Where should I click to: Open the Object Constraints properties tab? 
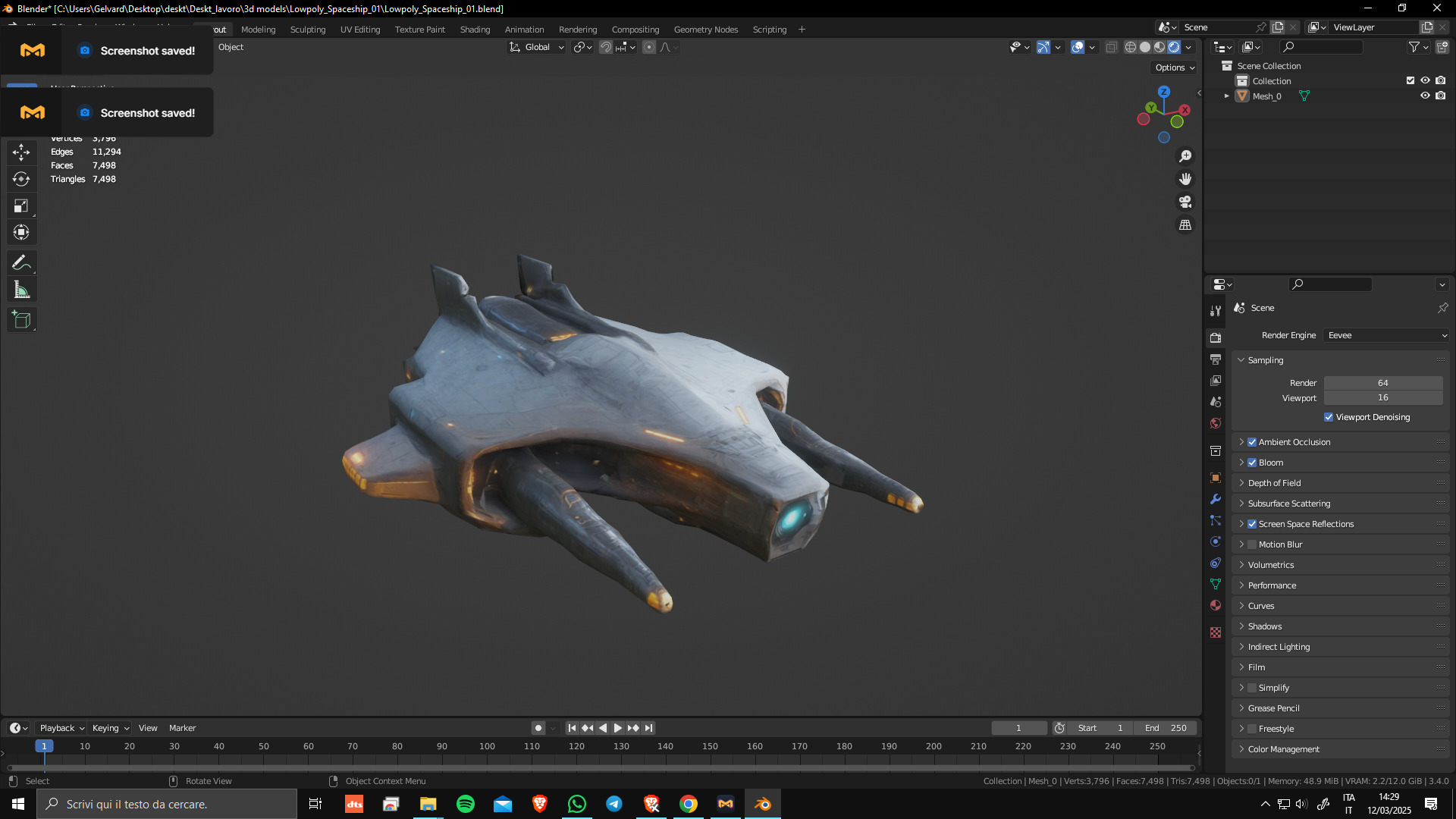coord(1216,563)
